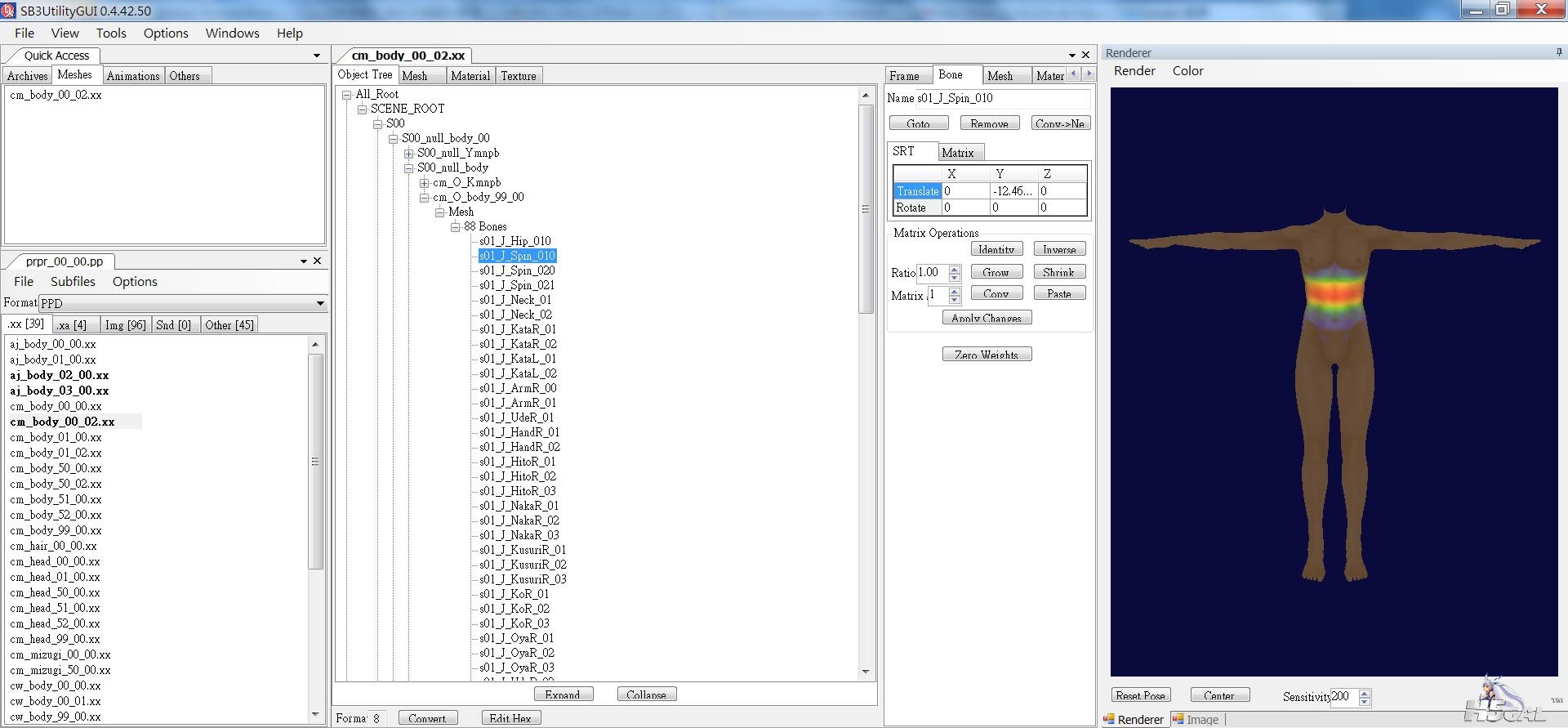The width and height of the screenshot is (1568, 728).
Task: Increase the Ratio stepper value
Action: 955,268
